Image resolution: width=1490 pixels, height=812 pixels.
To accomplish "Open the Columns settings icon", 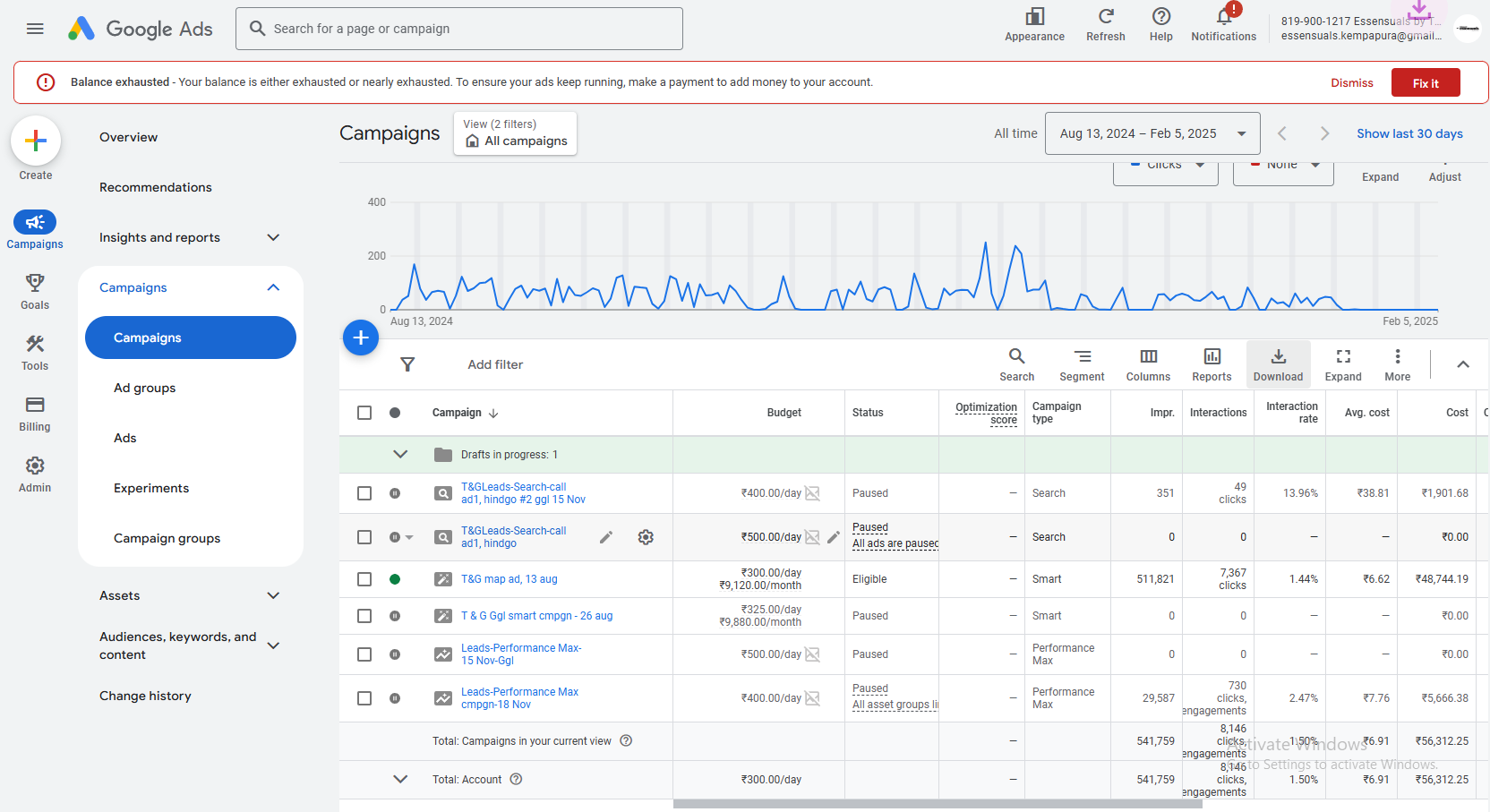I will 1148,364.
